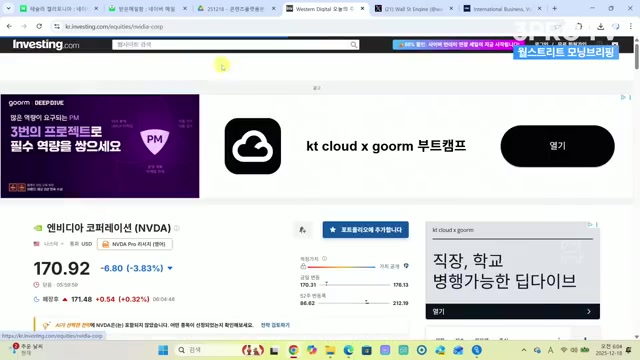Click the search magnifier icon

[x=354, y=45]
